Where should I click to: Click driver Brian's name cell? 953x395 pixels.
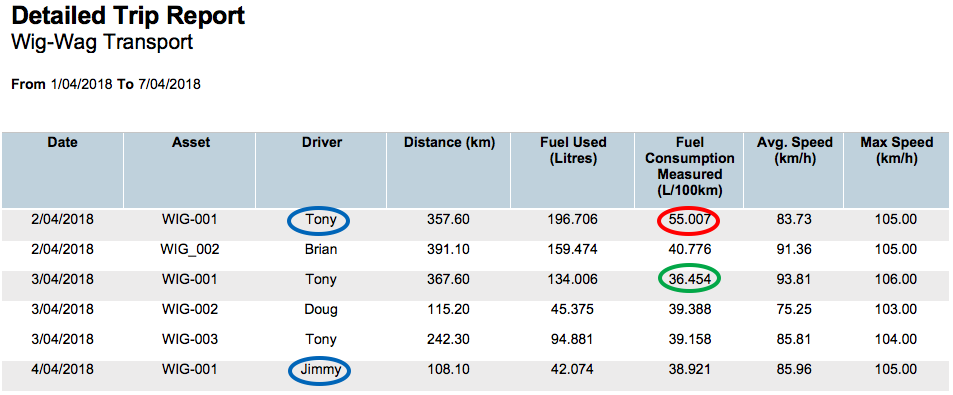click(321, 249)
